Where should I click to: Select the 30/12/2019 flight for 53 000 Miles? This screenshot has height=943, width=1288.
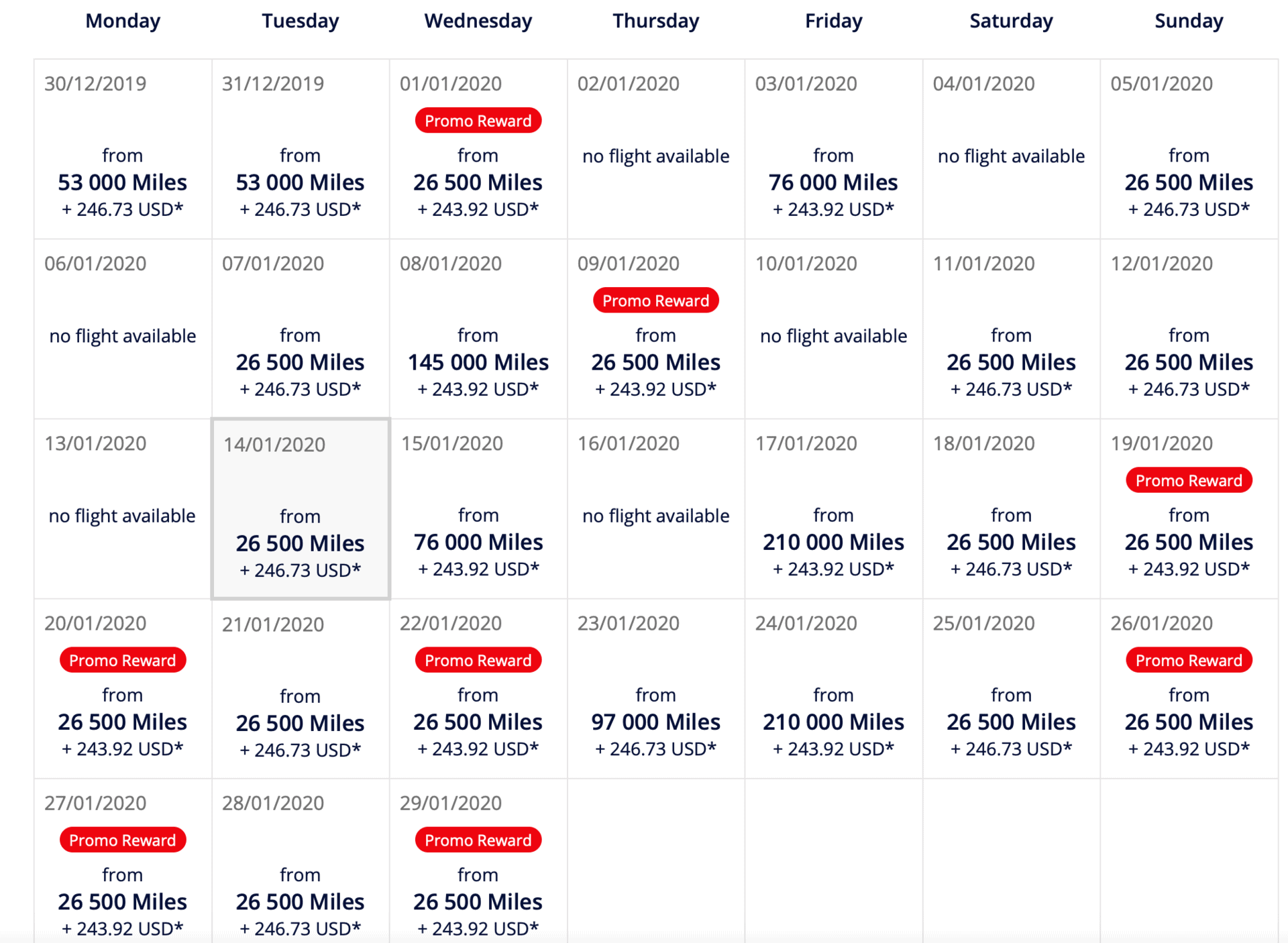click(x=123, y=149)
